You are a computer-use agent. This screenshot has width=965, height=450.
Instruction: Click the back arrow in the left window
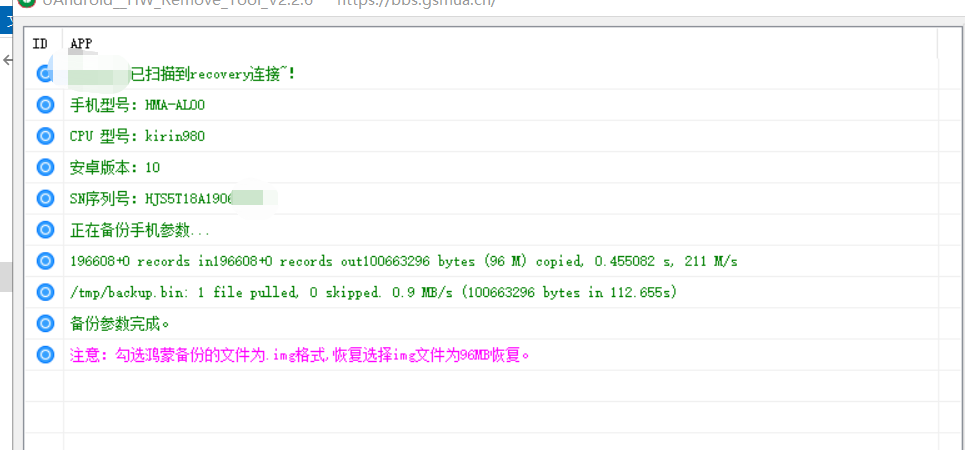click(7, 60)
